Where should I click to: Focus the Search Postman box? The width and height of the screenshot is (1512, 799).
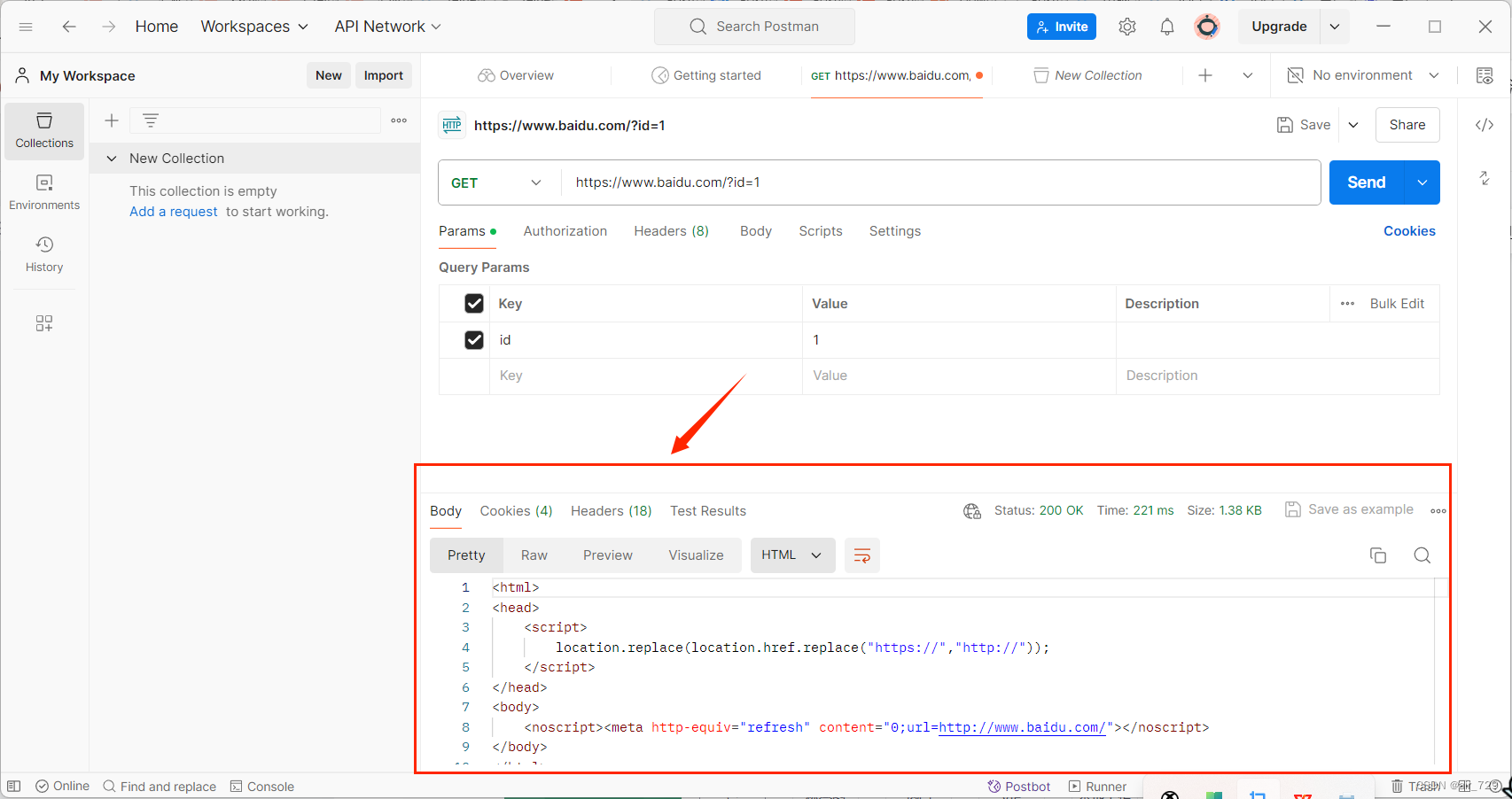754,27
